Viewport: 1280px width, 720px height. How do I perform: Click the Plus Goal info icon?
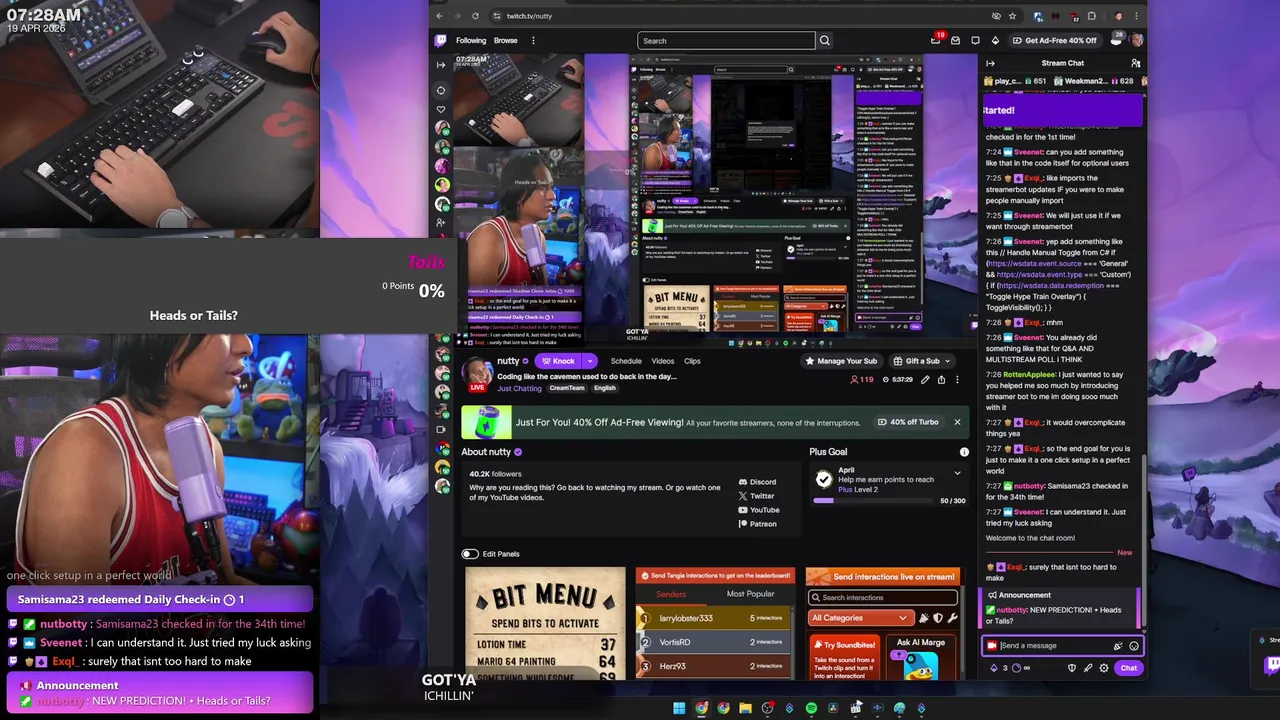[964, 452]
